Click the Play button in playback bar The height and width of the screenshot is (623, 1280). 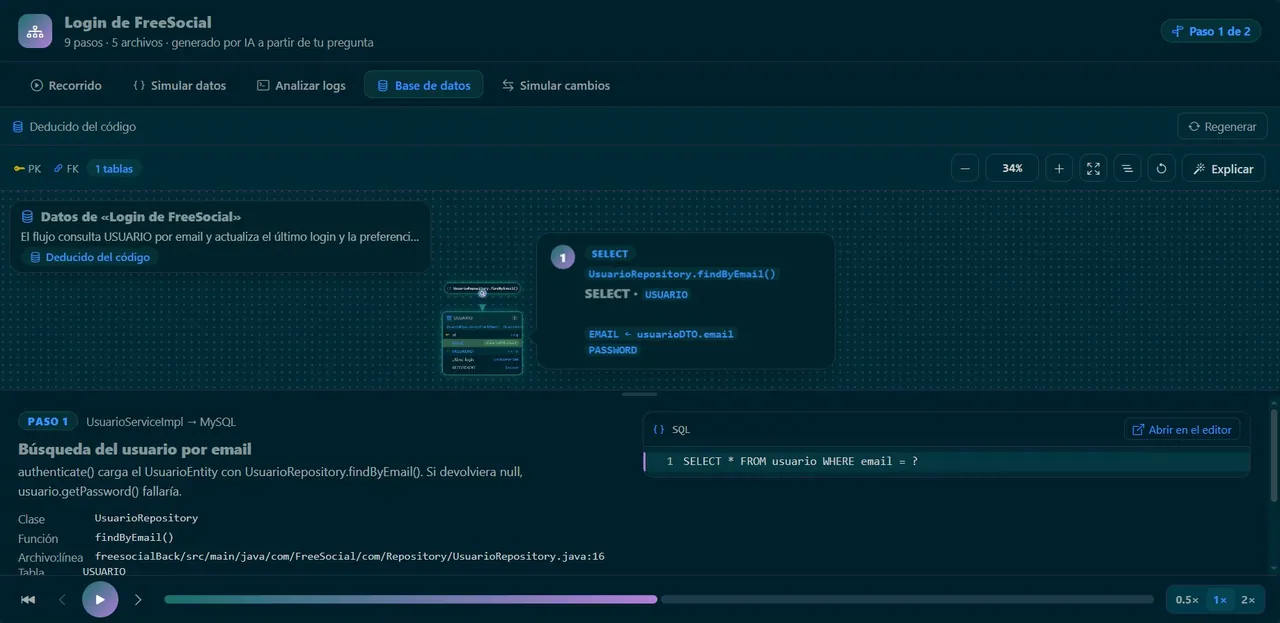tap(100, 599)
